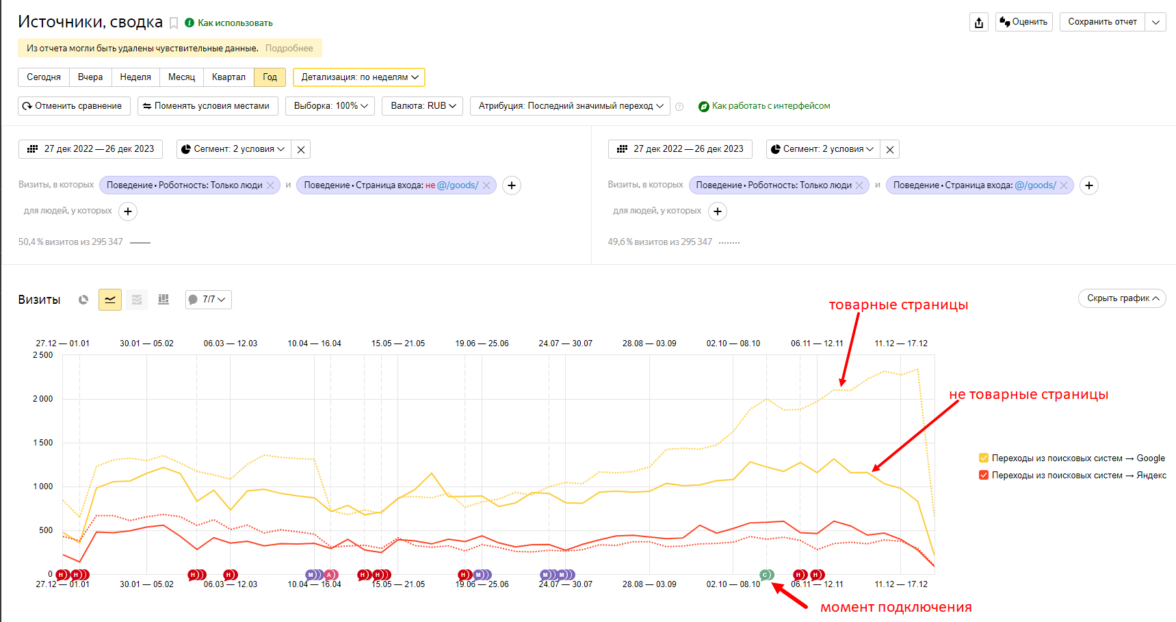Switch chart to pie view
1176x622 pixels.
(x=84, y=299)
